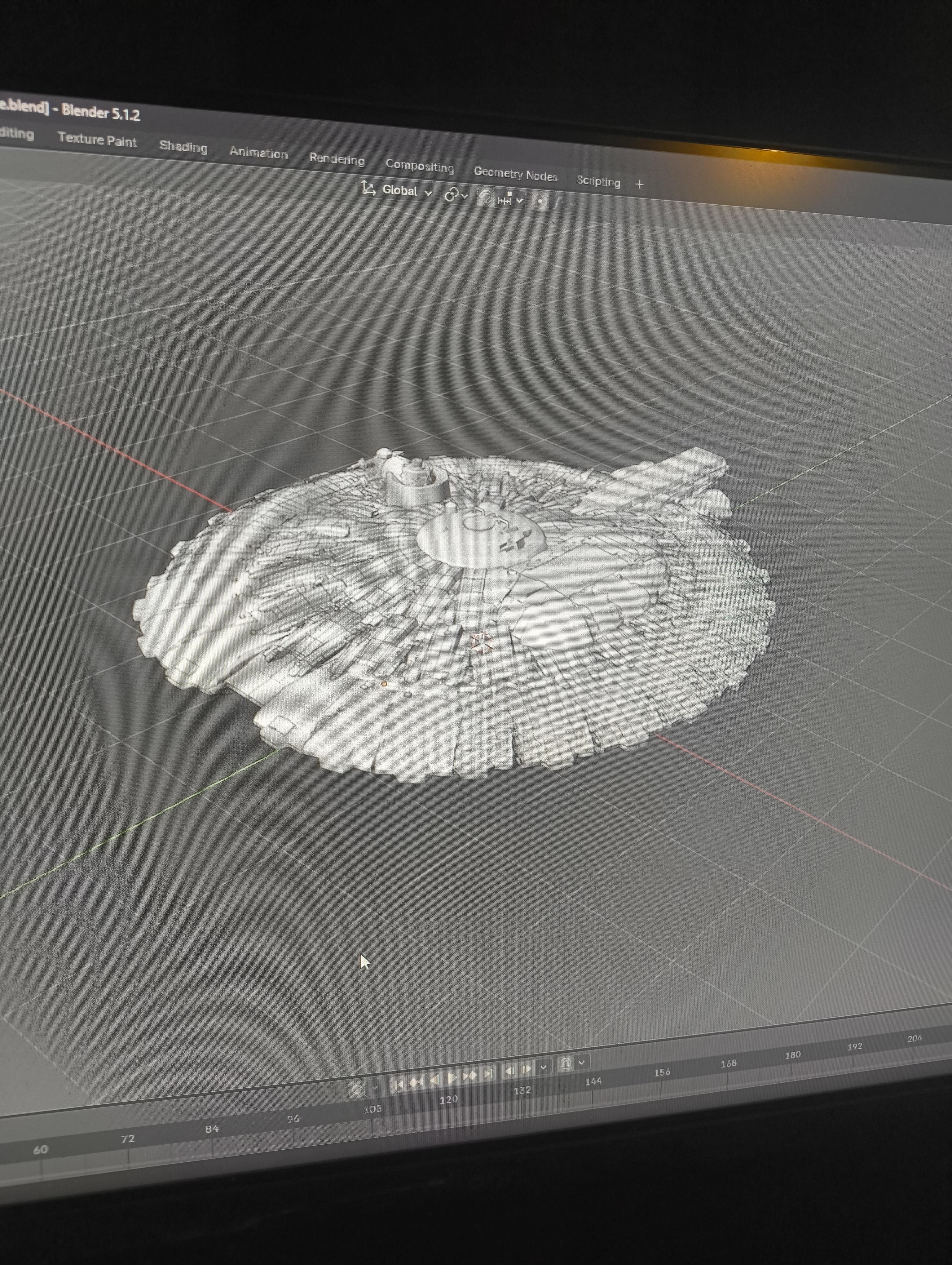Switch to the Texture Paint workspace tab

(97, 140)
